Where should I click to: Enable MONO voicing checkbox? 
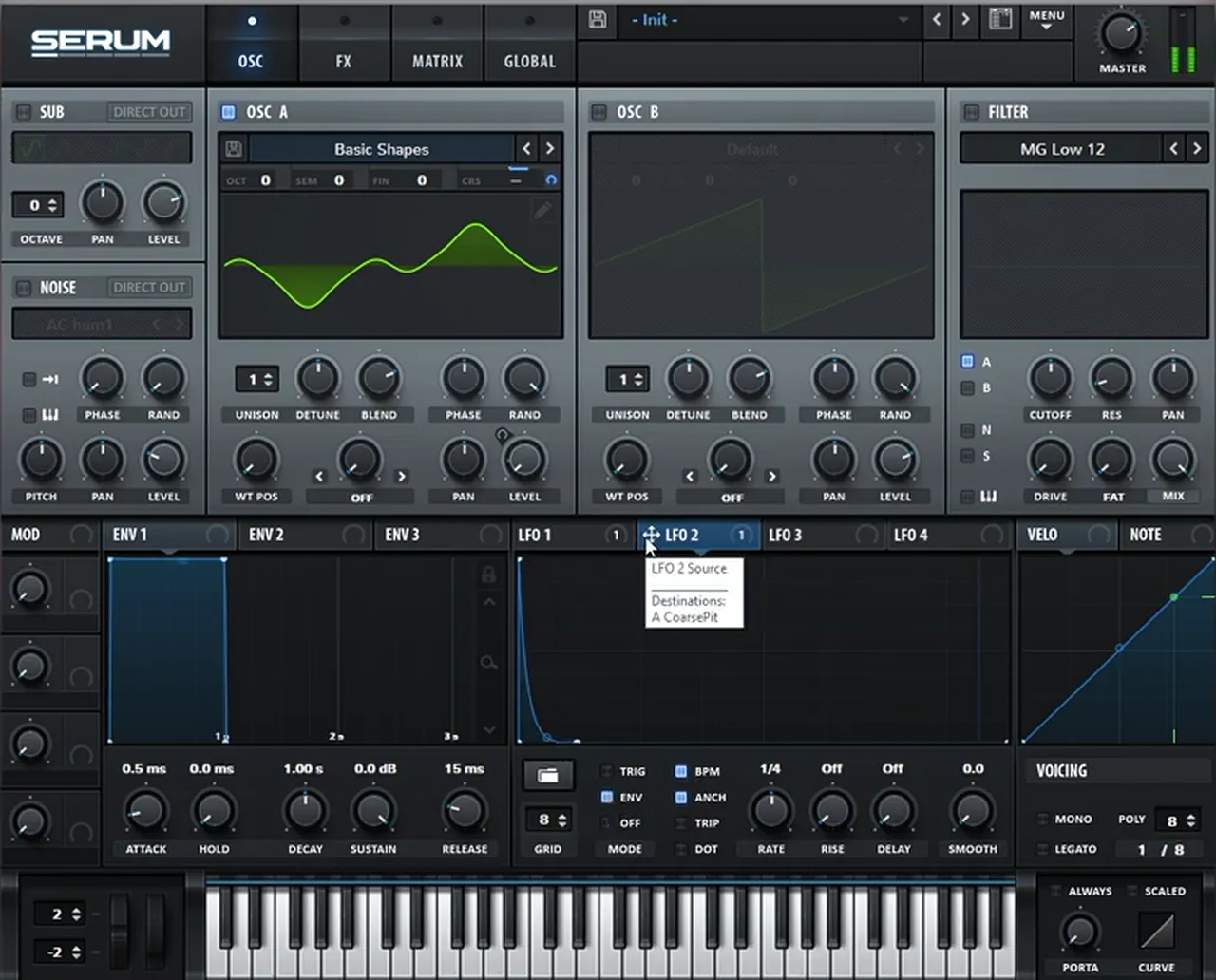tap(1043, 819)
